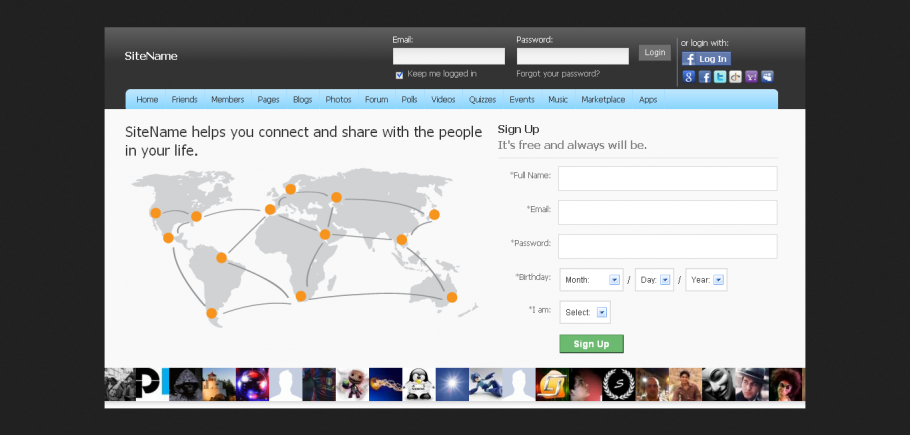The width and height of the screenshot is (910, 435).
Task: Open the bright blue star avatar
Action: pos(452,385)
